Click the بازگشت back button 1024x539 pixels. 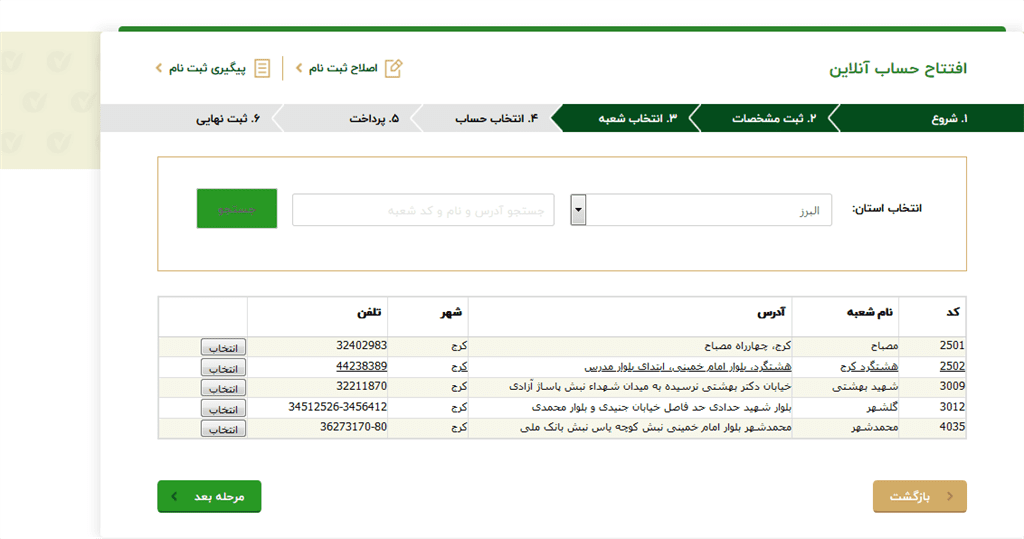919,496
